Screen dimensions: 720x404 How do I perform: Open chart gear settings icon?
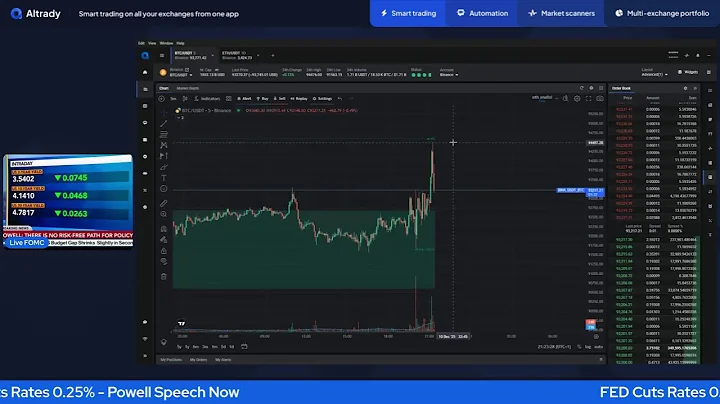pos(577,99)
